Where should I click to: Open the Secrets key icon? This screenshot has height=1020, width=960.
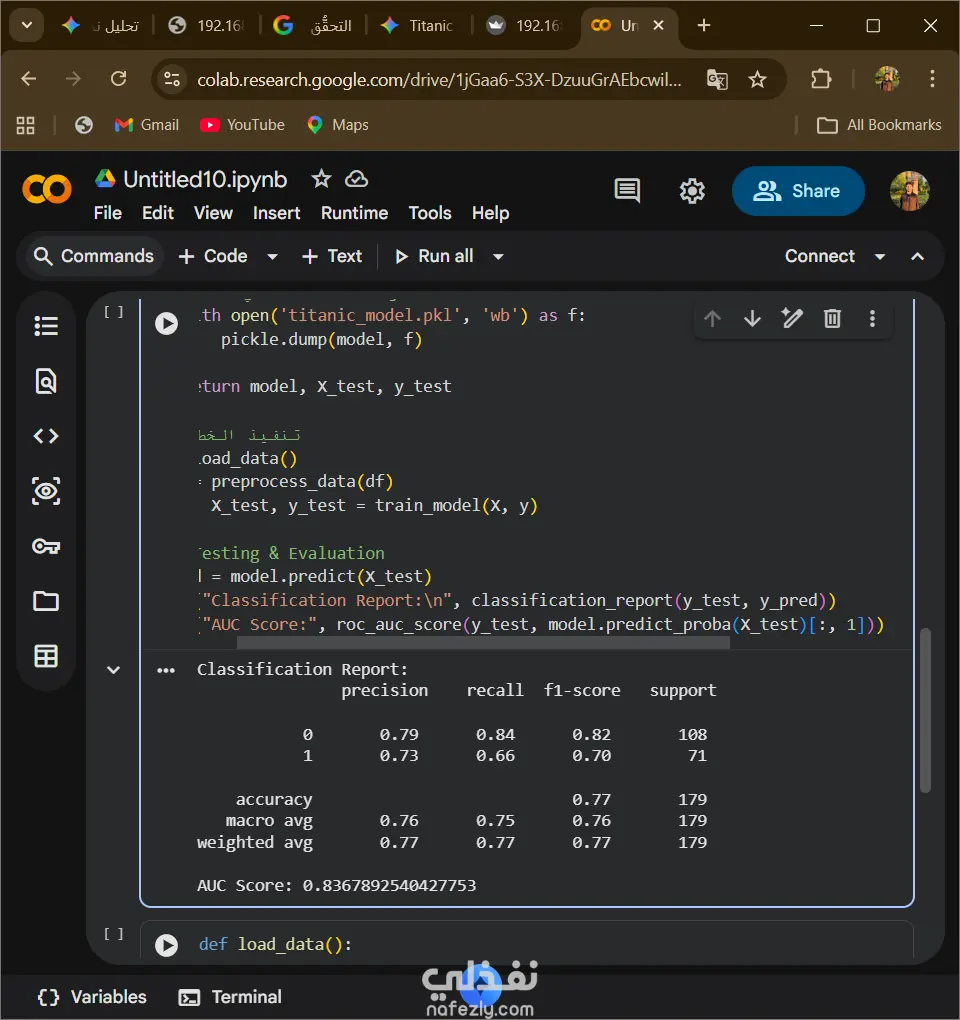[x=46, y=546]
